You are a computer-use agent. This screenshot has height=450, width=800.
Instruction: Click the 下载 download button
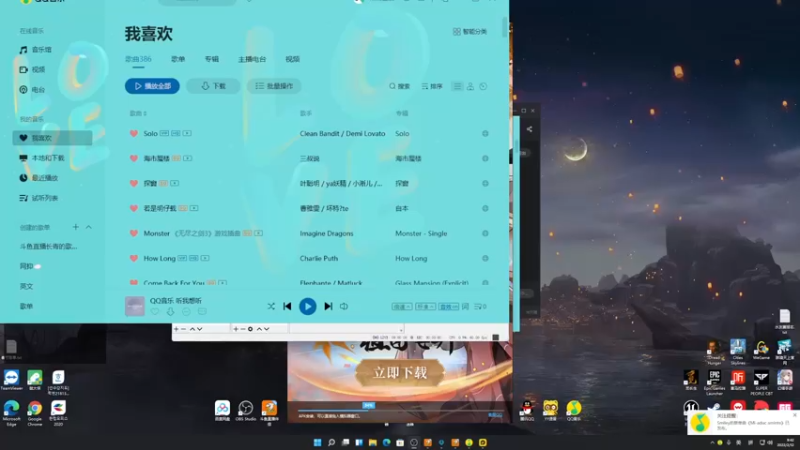click(x=213, y=86)
